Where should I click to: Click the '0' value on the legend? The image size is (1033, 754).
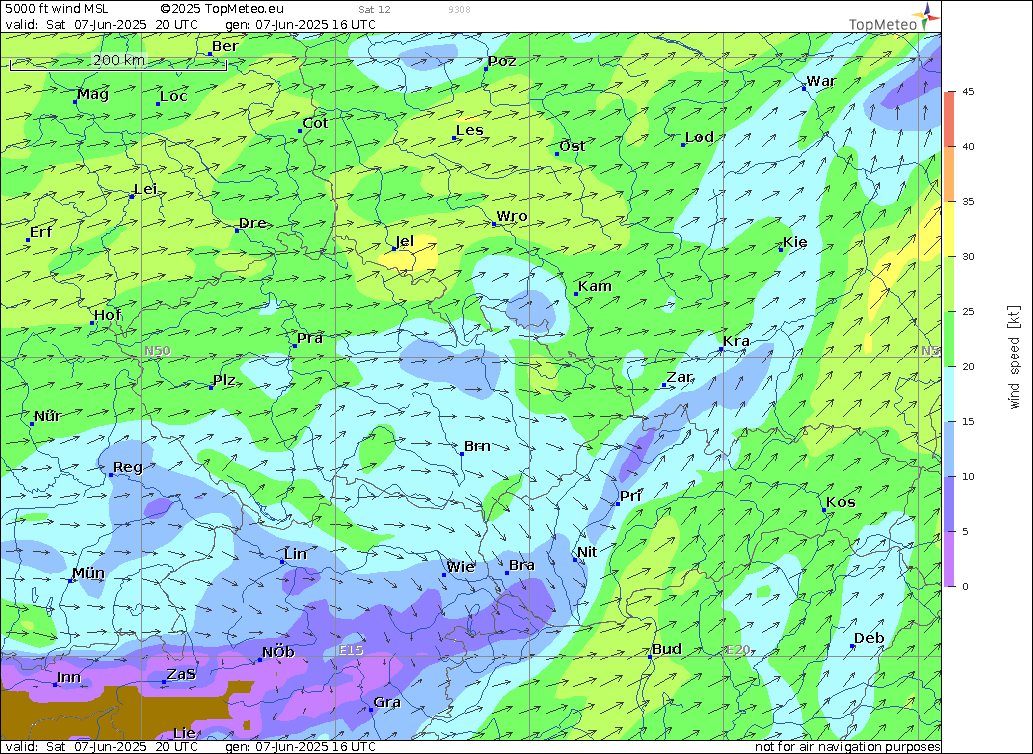(x=965, y=587)
